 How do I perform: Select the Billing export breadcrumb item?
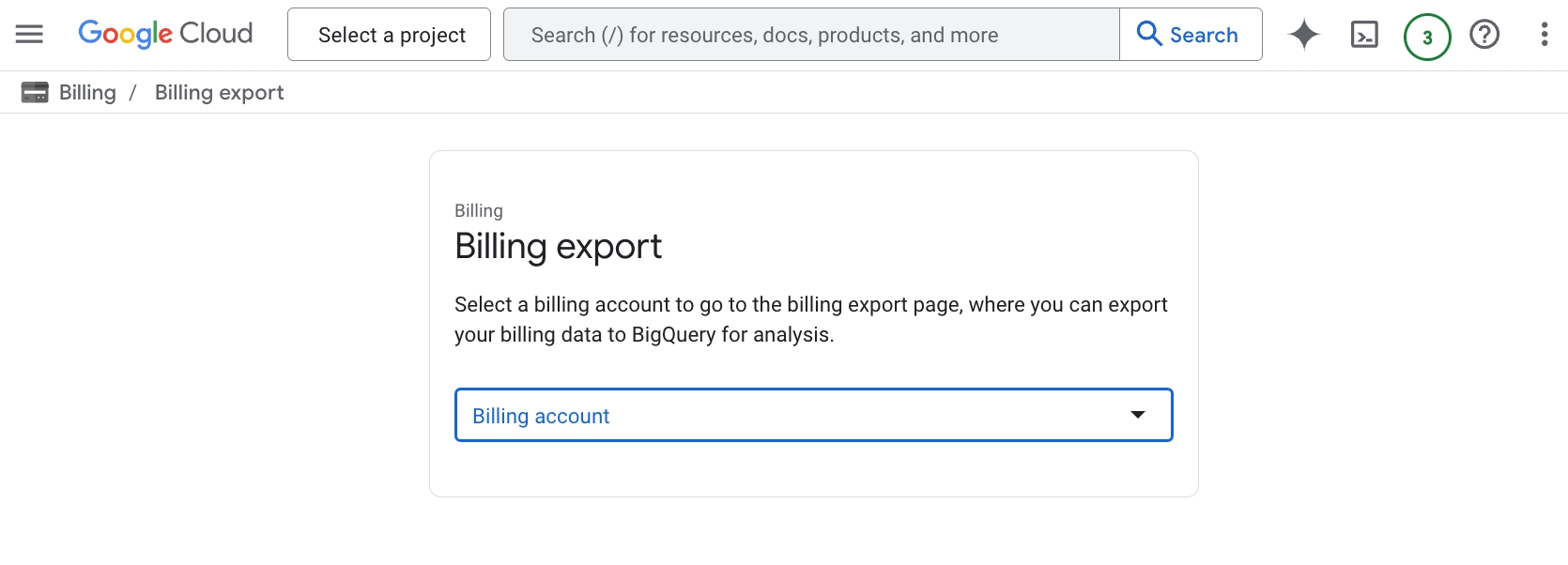(x=219, y=92)
